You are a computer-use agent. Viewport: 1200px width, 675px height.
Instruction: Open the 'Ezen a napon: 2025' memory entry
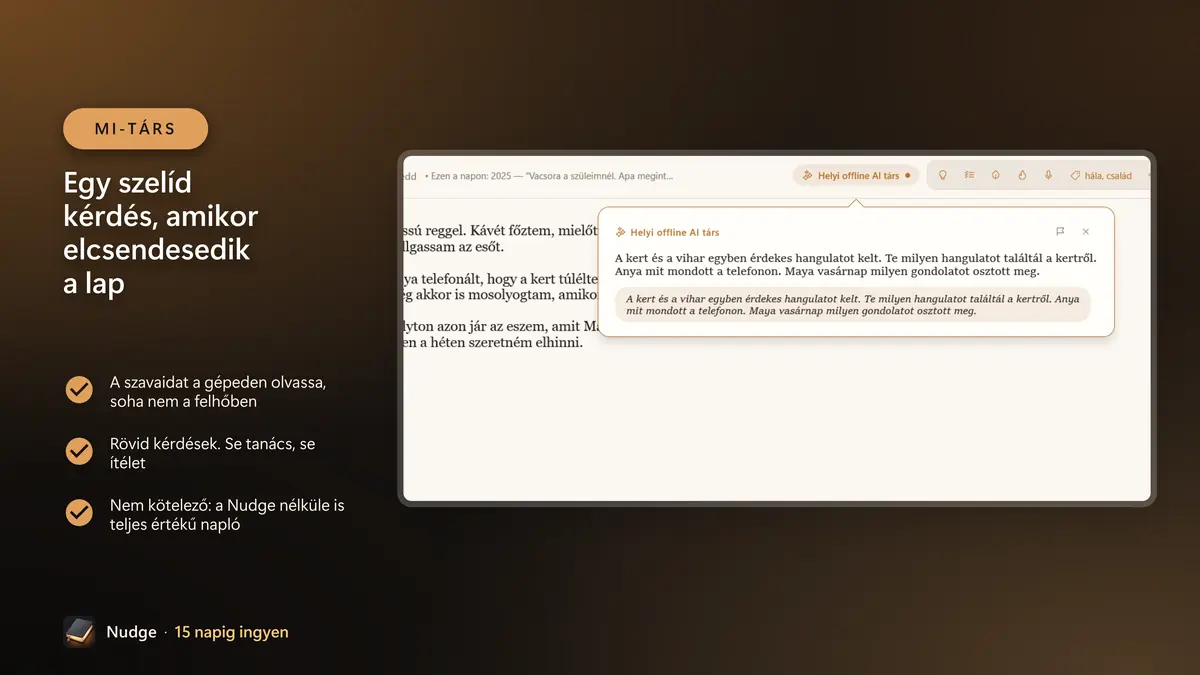pyautogui.click(x=549, y=176)
